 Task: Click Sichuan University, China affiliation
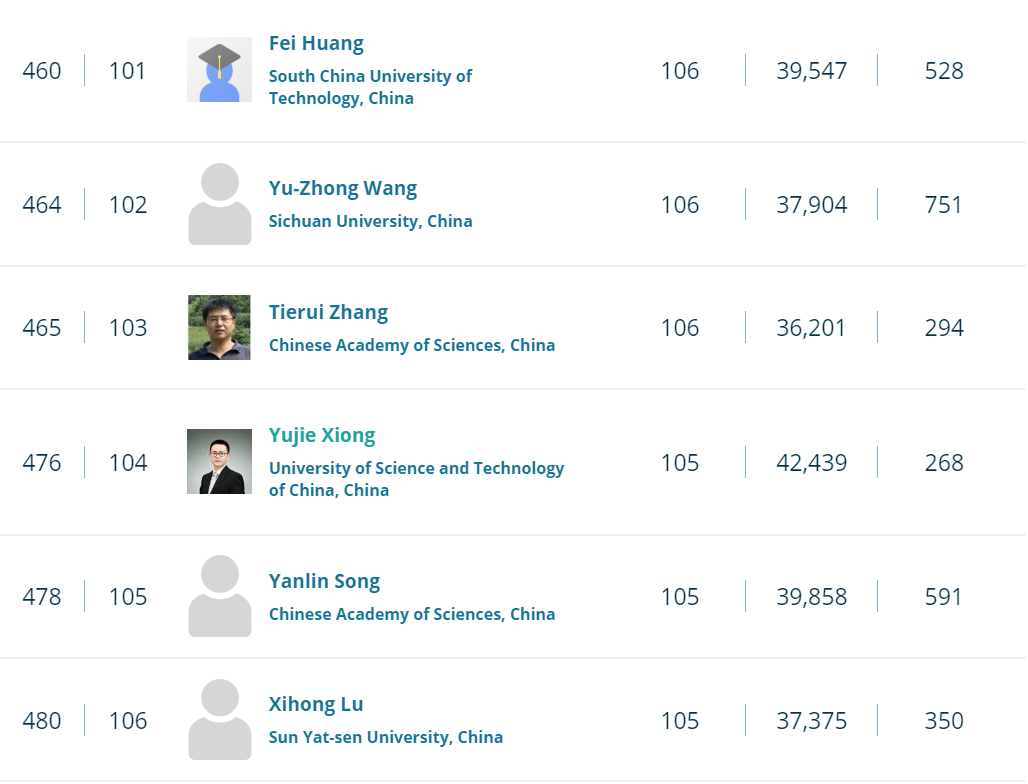coord(370,221)
